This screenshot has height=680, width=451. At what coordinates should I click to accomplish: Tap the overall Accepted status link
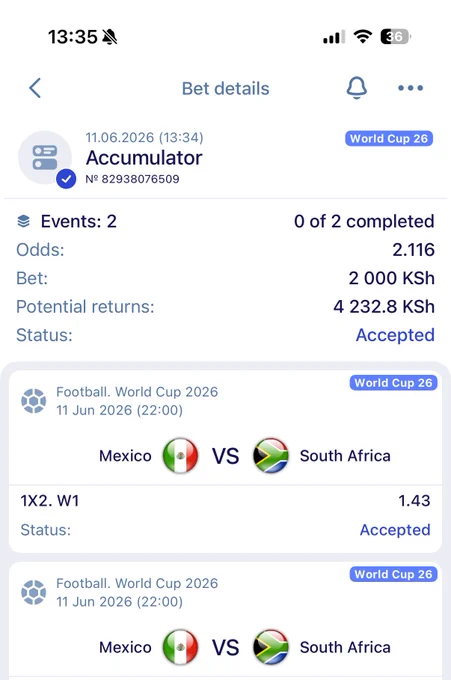395,335
